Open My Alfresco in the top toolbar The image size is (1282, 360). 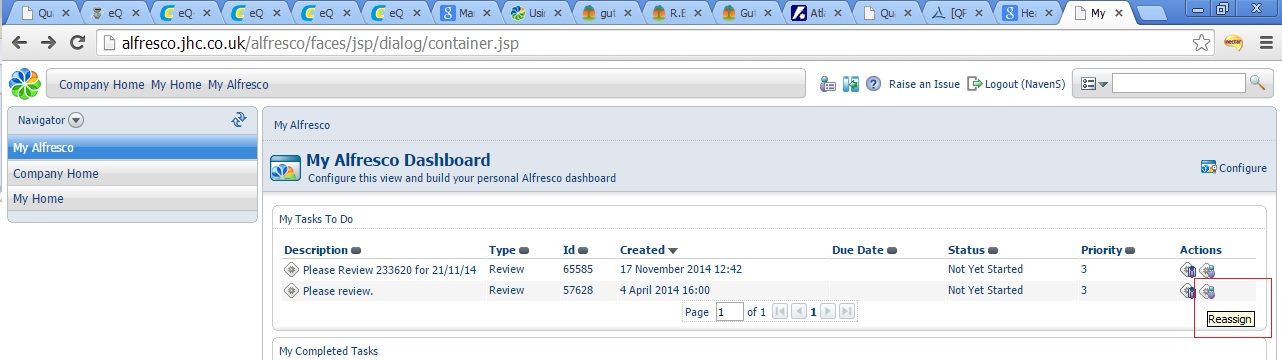[x=238, y=85]
